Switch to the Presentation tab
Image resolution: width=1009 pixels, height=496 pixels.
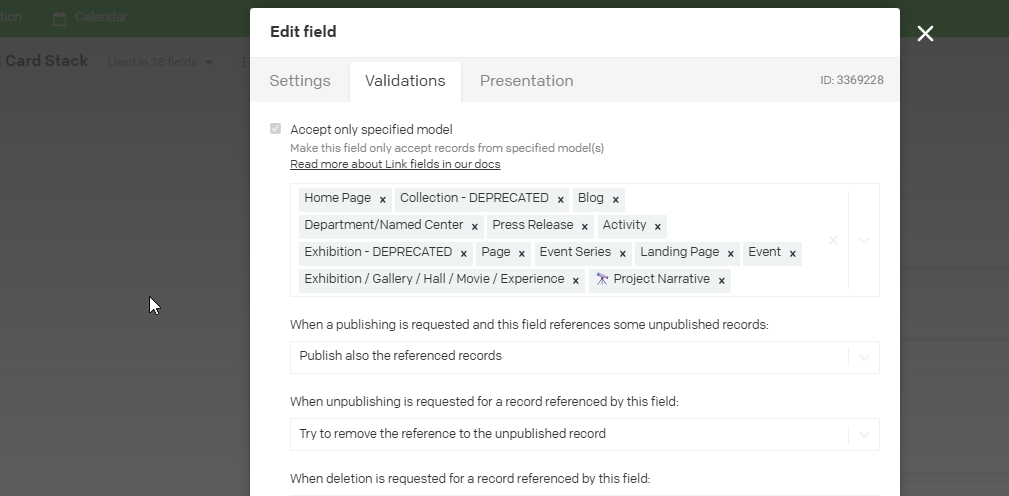pos(526,81)
